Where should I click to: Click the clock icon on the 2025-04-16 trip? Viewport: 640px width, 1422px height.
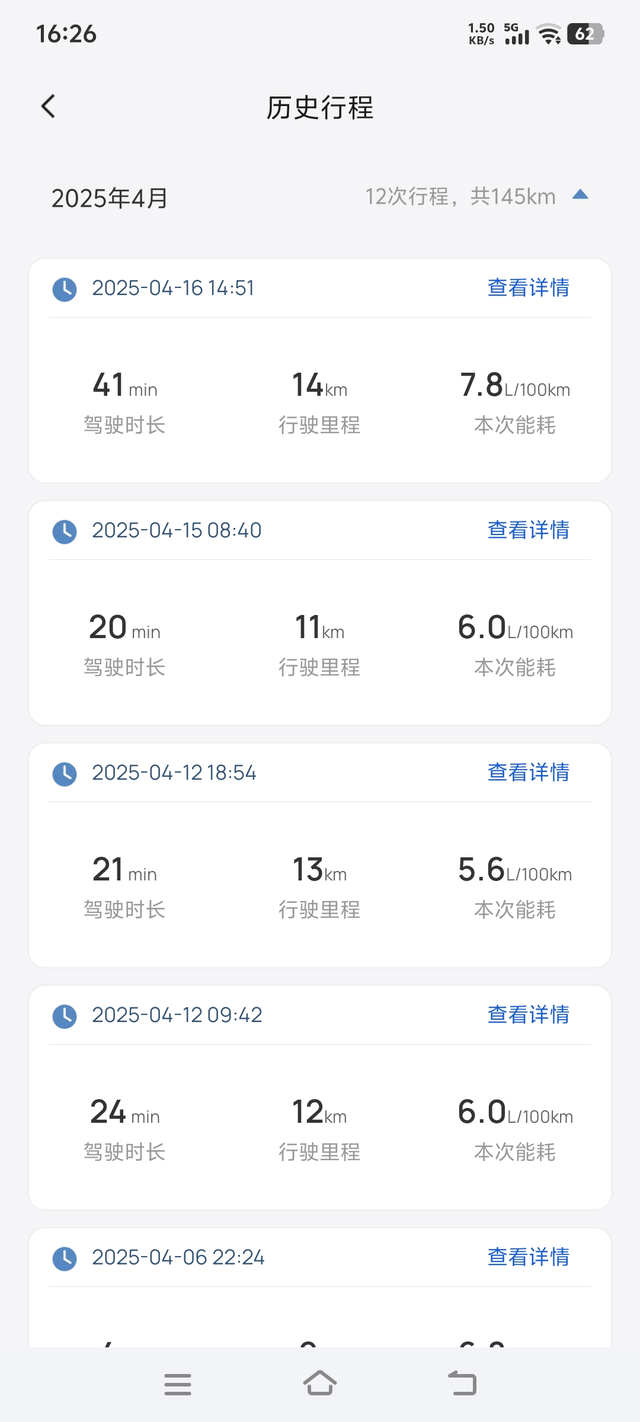[x=64, y=289]
